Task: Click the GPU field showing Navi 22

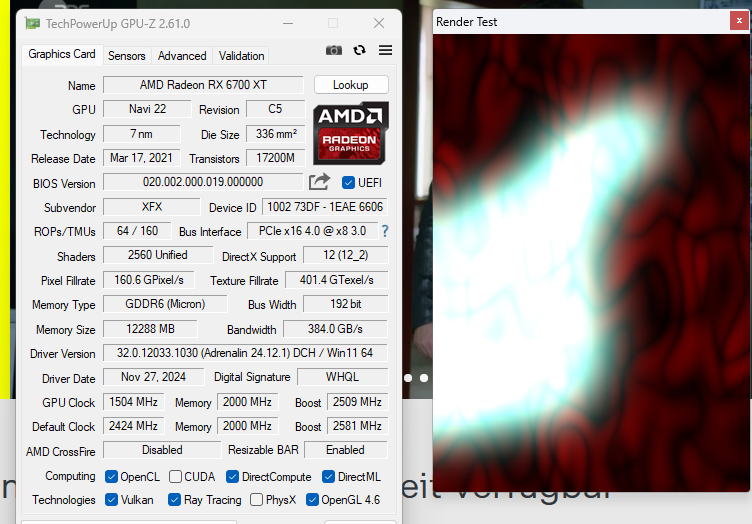Action: [x=147, y=109]
